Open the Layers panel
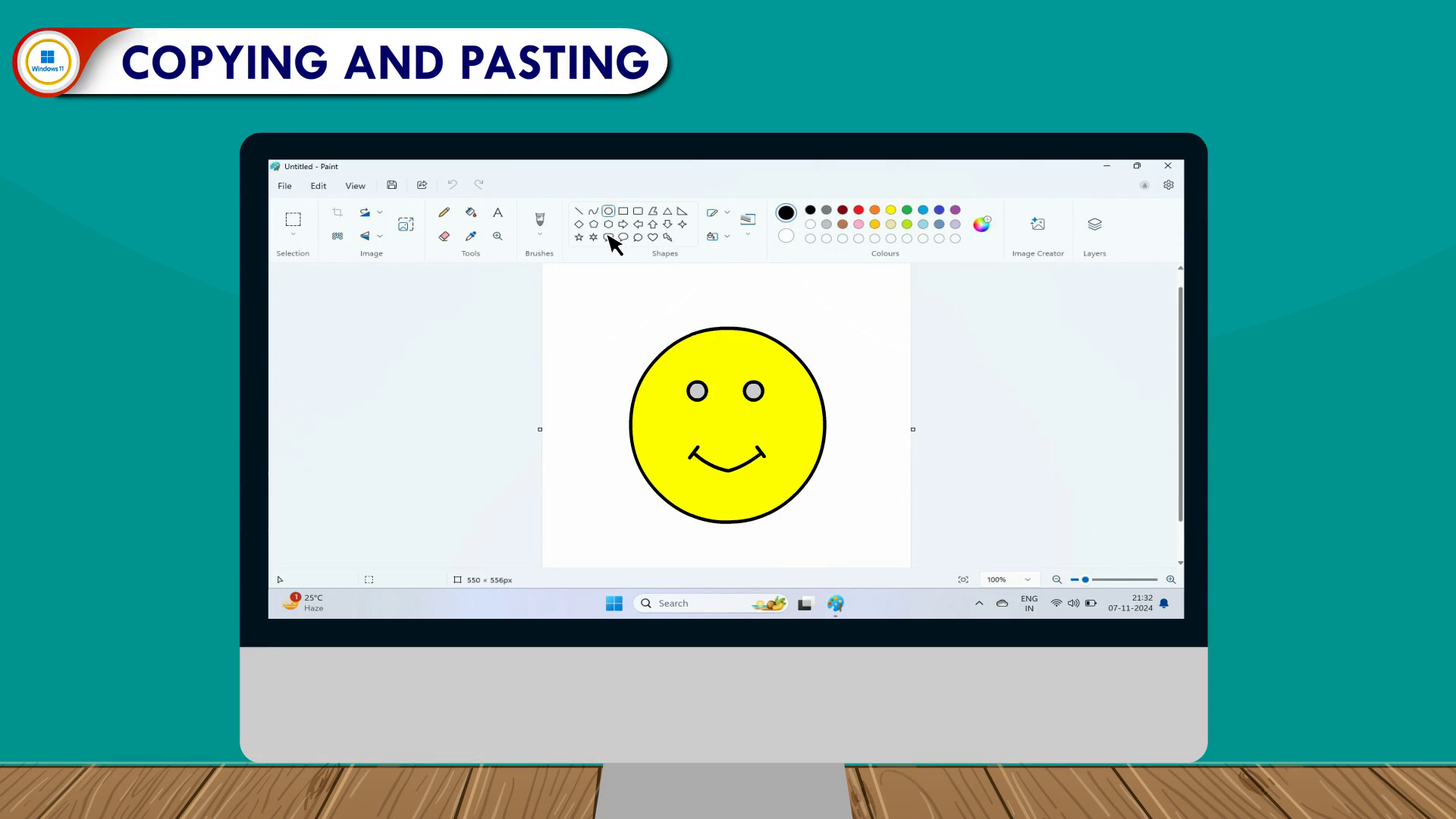This screenshot has width=1456, height=819. point(1094,224)
